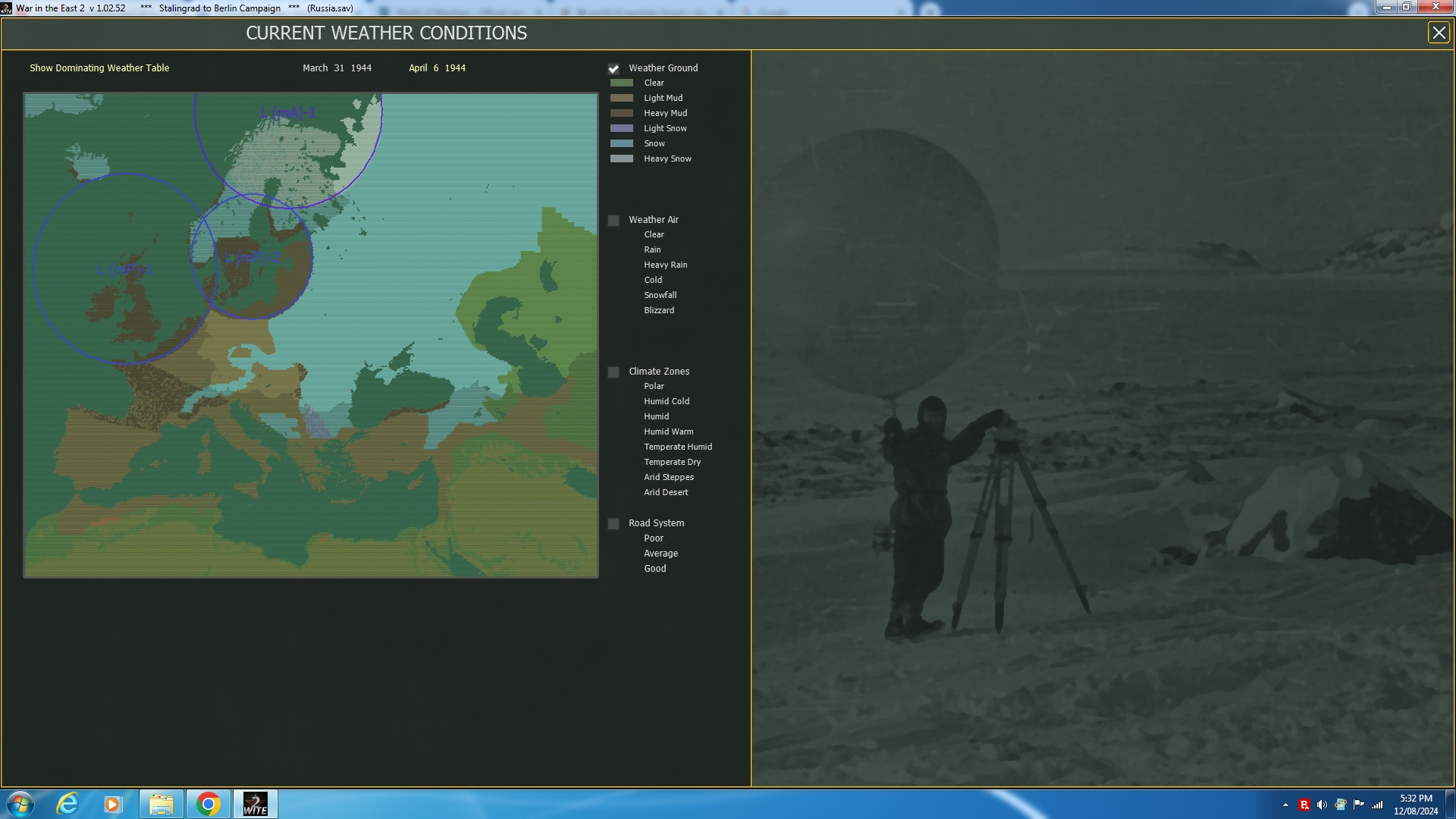Enable the Weather Air checkbox
Viewport: 1456px width, 819px height.
(x=613, y=221)
